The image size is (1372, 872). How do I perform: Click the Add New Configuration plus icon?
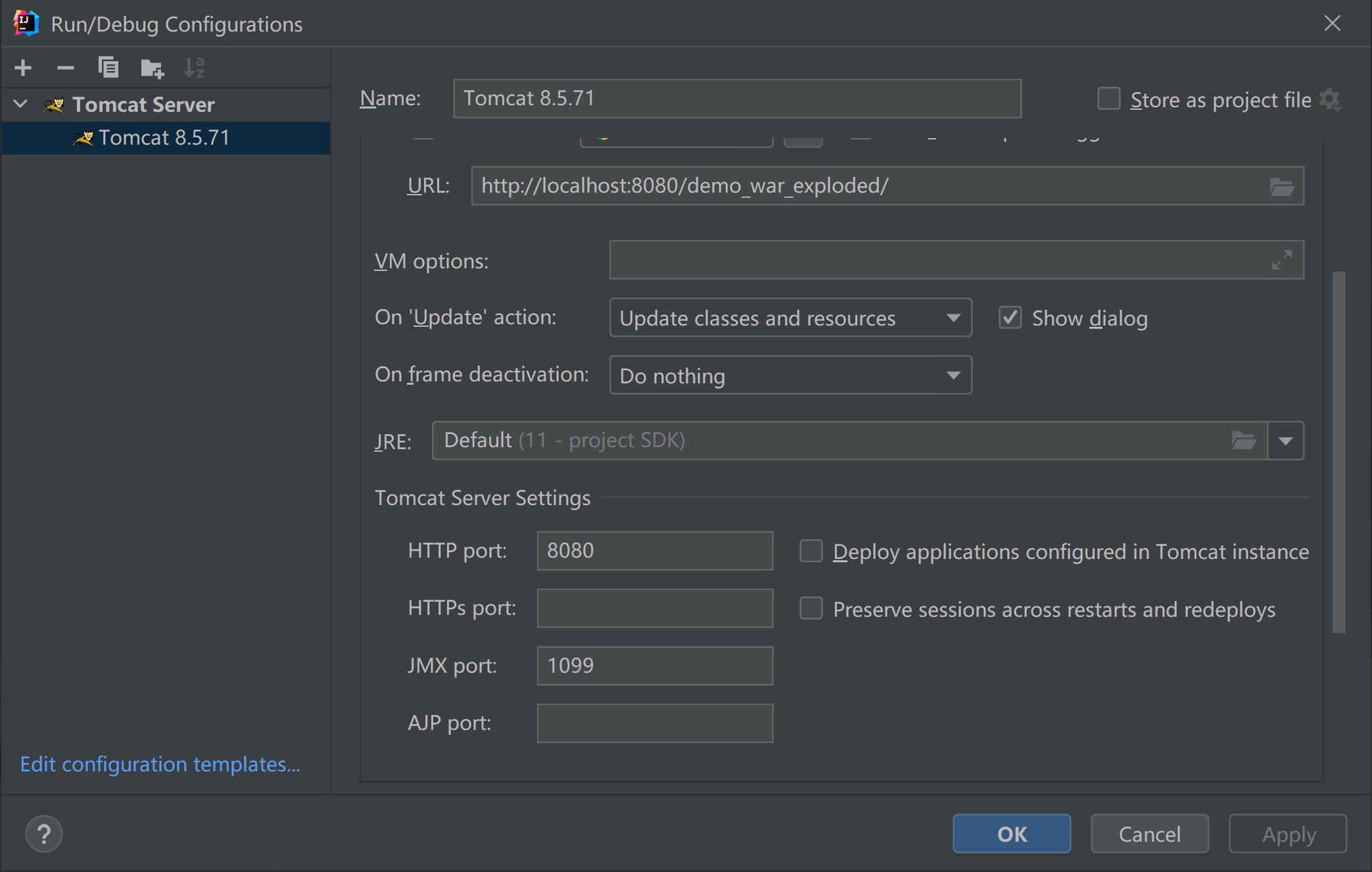[x=23, y=68]
